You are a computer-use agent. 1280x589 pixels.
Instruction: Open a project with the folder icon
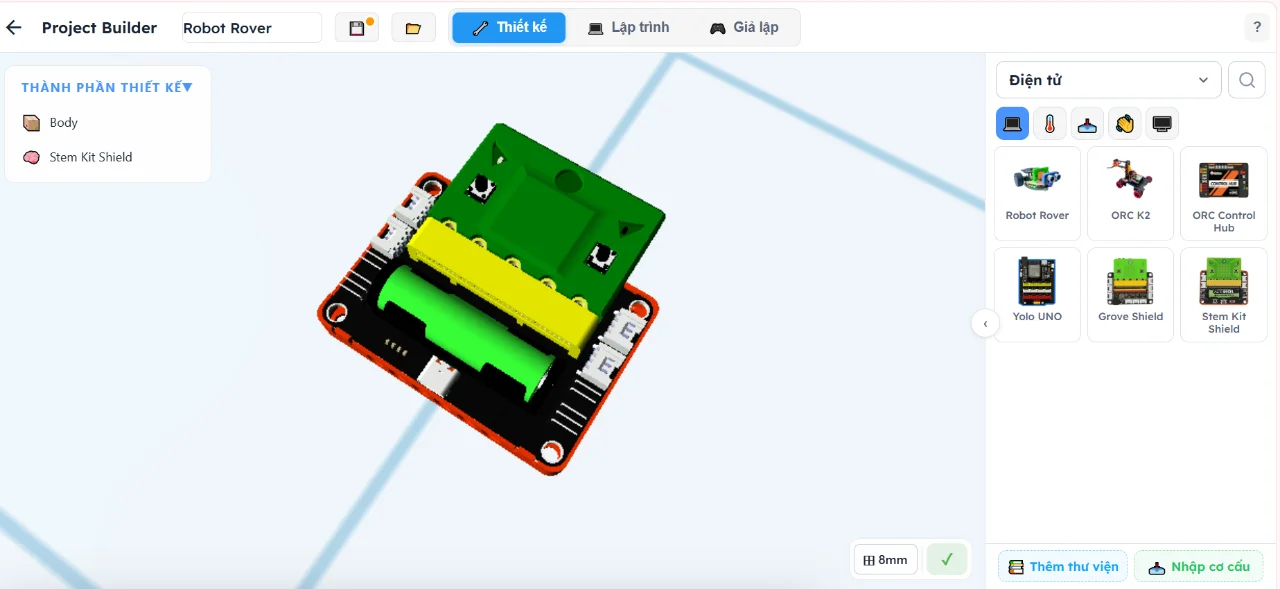click(x=413, y=28)
